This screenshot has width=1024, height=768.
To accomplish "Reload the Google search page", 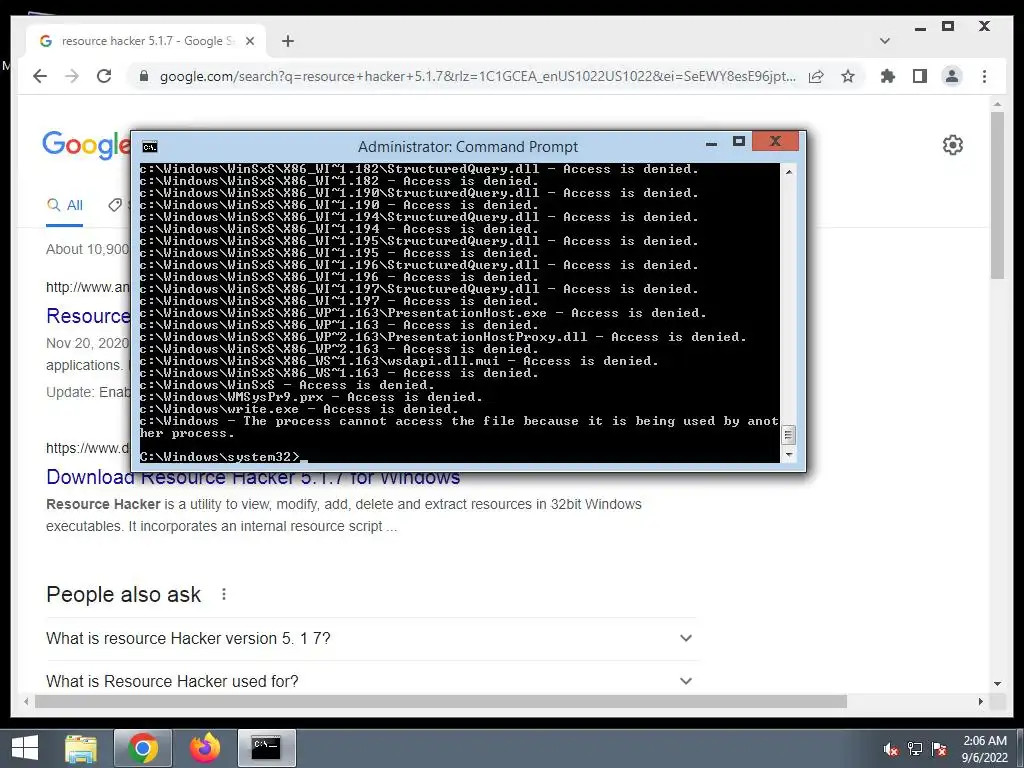I will point(104,76).
